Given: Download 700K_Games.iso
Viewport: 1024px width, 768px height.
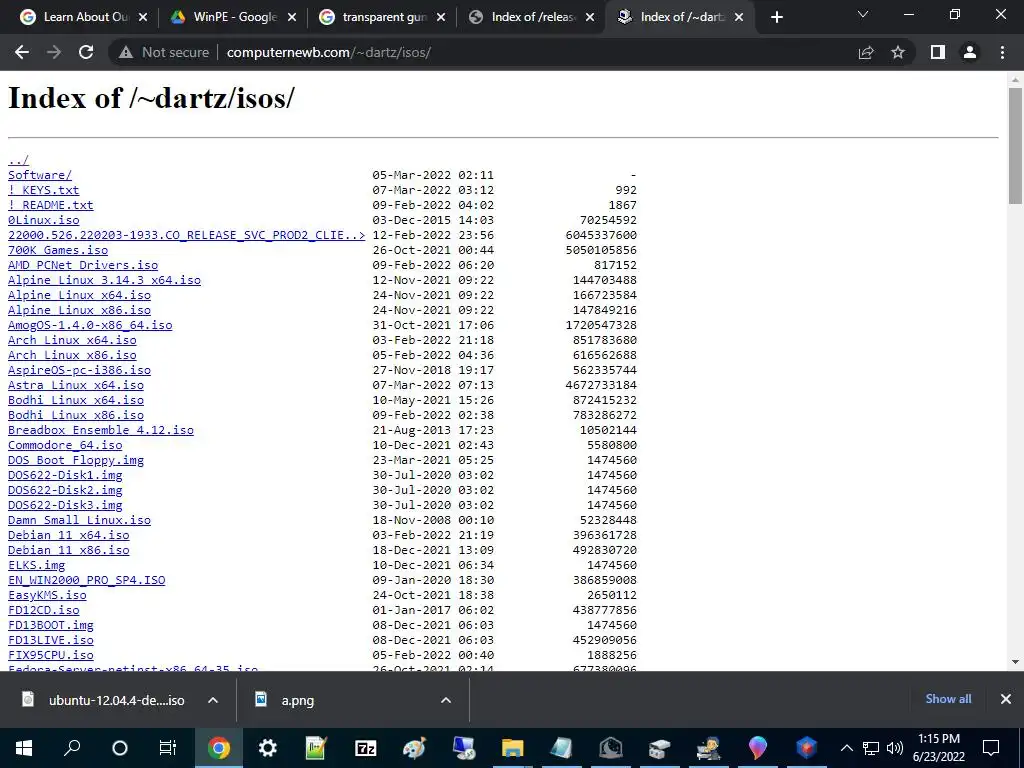Looking at the screenshot, I should click(57, 250).
